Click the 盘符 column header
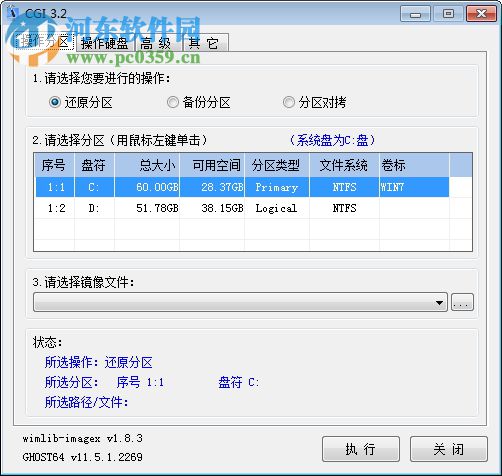Screen dimensions: 502x476 (94, 165)
